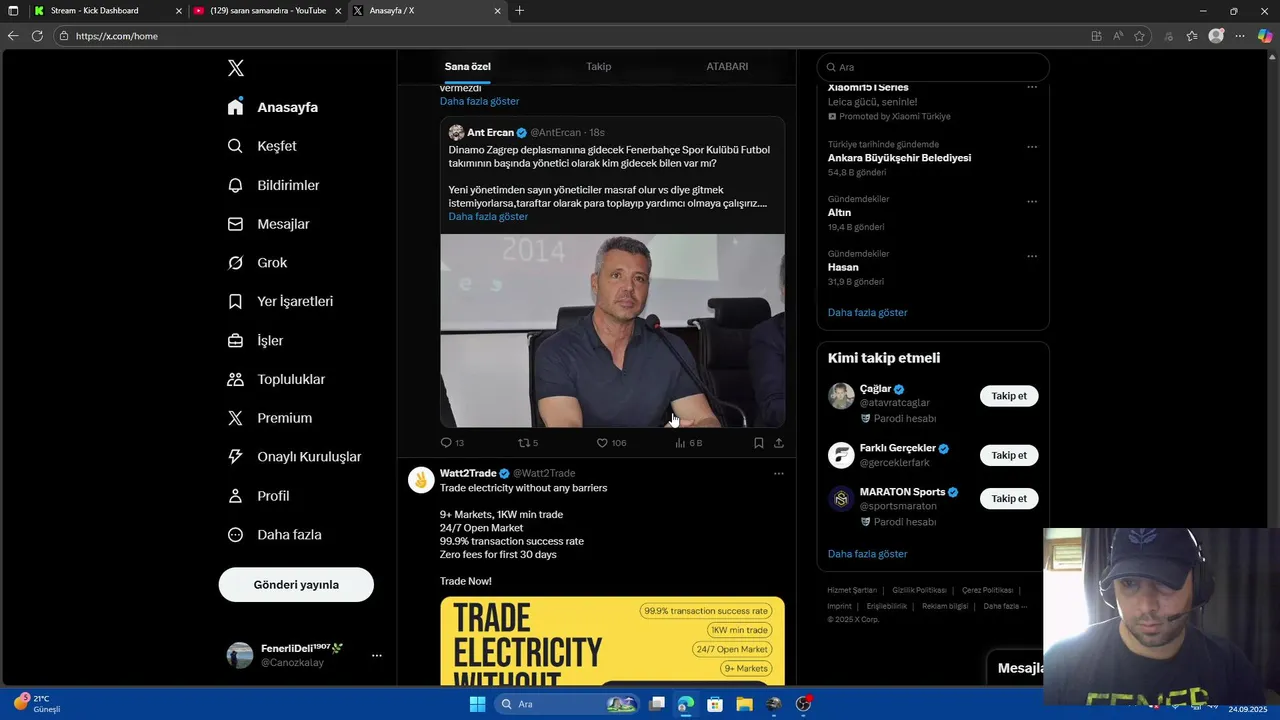The width and height of the screenshot is (1280, 720).
Task: Refresh the page
Action: click(x=37, y=36)
